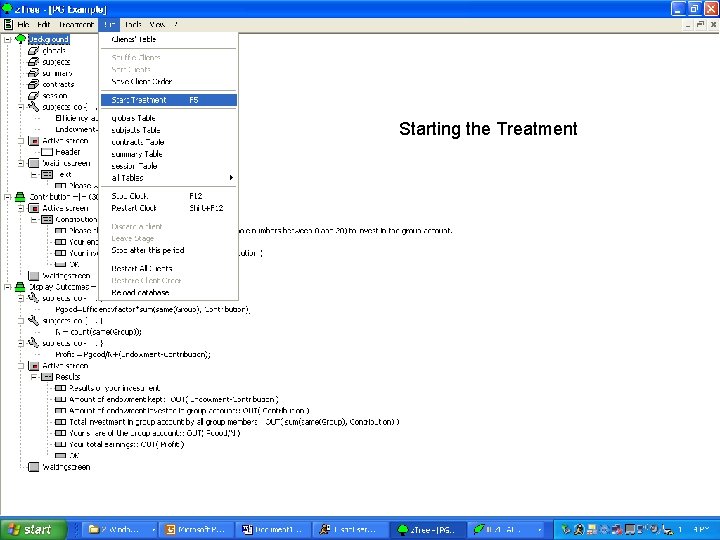720x540 pixels.
Task: Collapse the Display Outcomes stage node
Action: click(7, 287)
